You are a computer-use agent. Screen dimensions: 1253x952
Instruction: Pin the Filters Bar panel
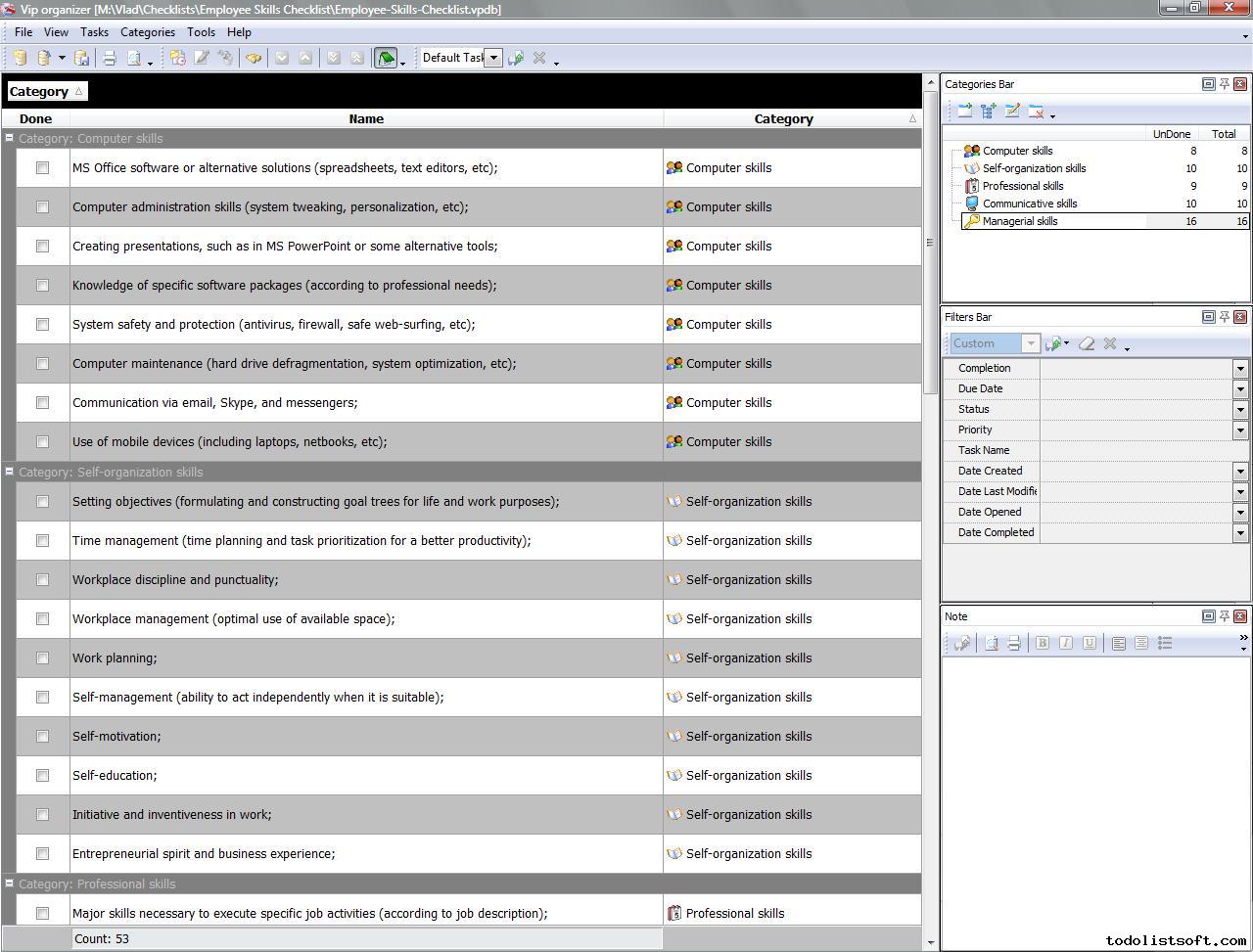[1224, 317]
